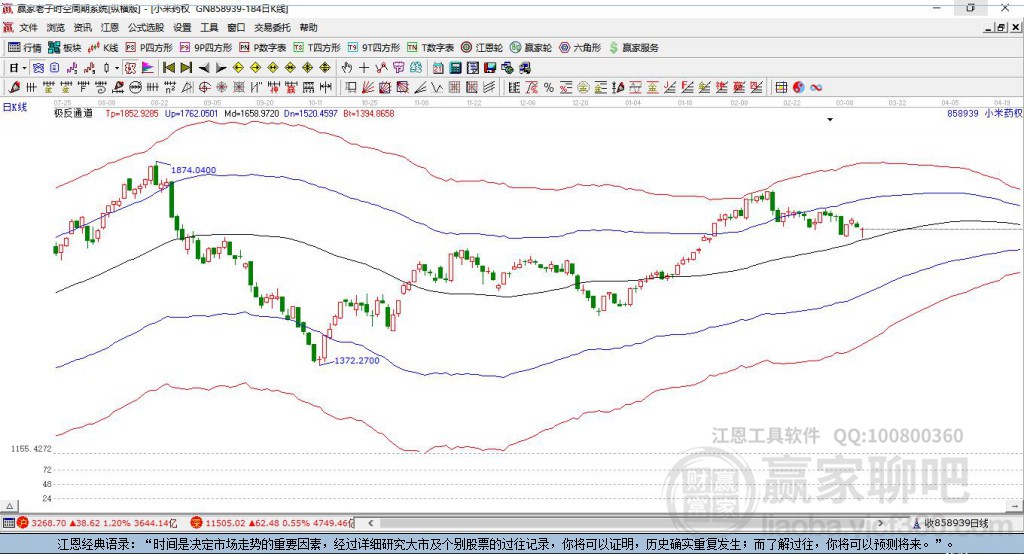Open the 9P四方形 tool
Viewport: 1024px width, 554px height.
tap(205, 48)
